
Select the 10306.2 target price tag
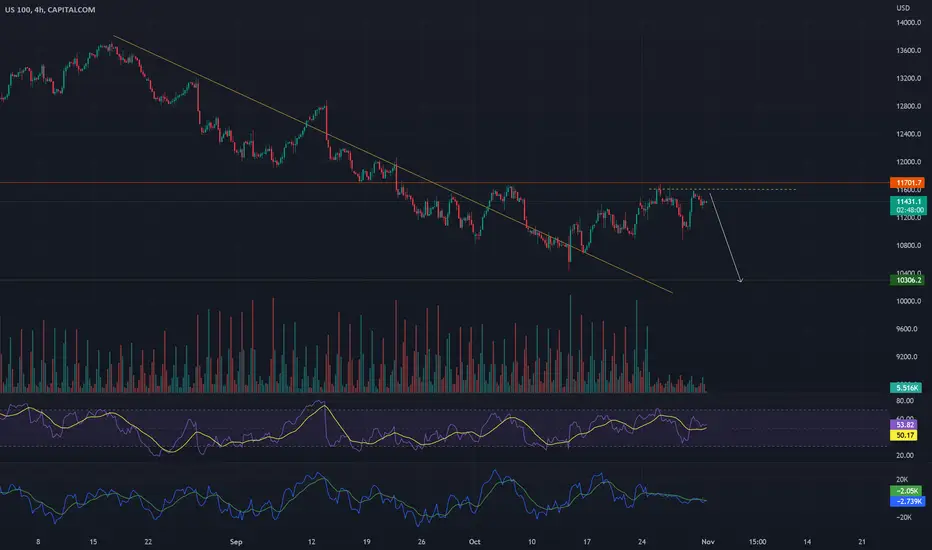coord(908,280)
